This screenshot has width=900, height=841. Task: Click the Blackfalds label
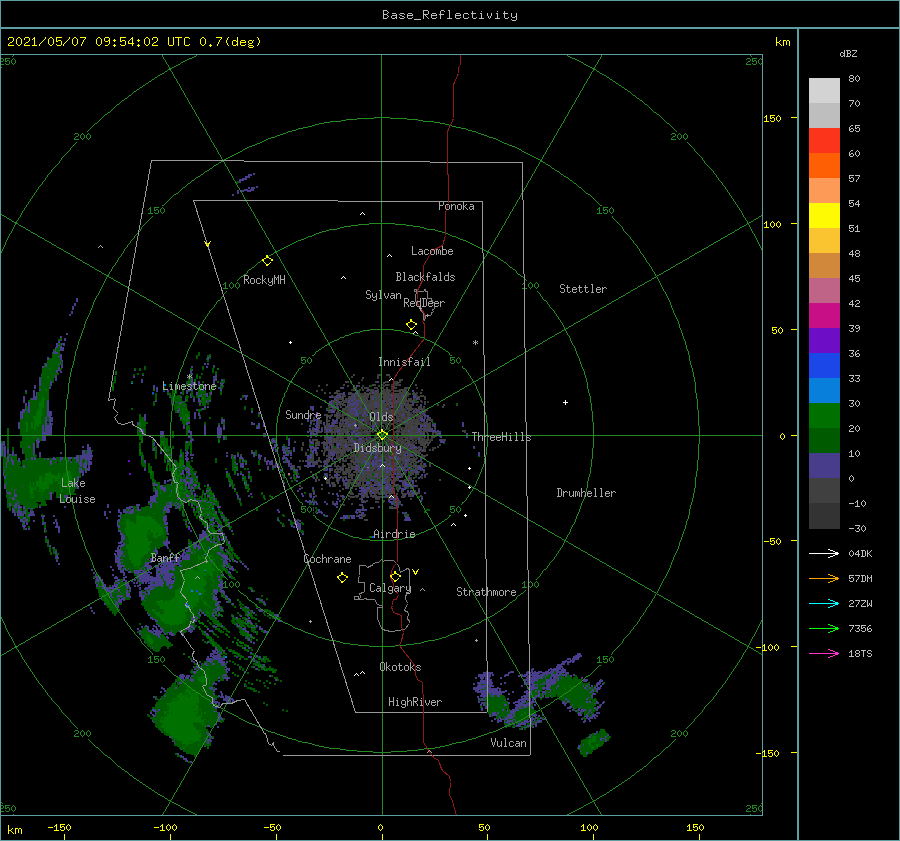pos(425,277)
